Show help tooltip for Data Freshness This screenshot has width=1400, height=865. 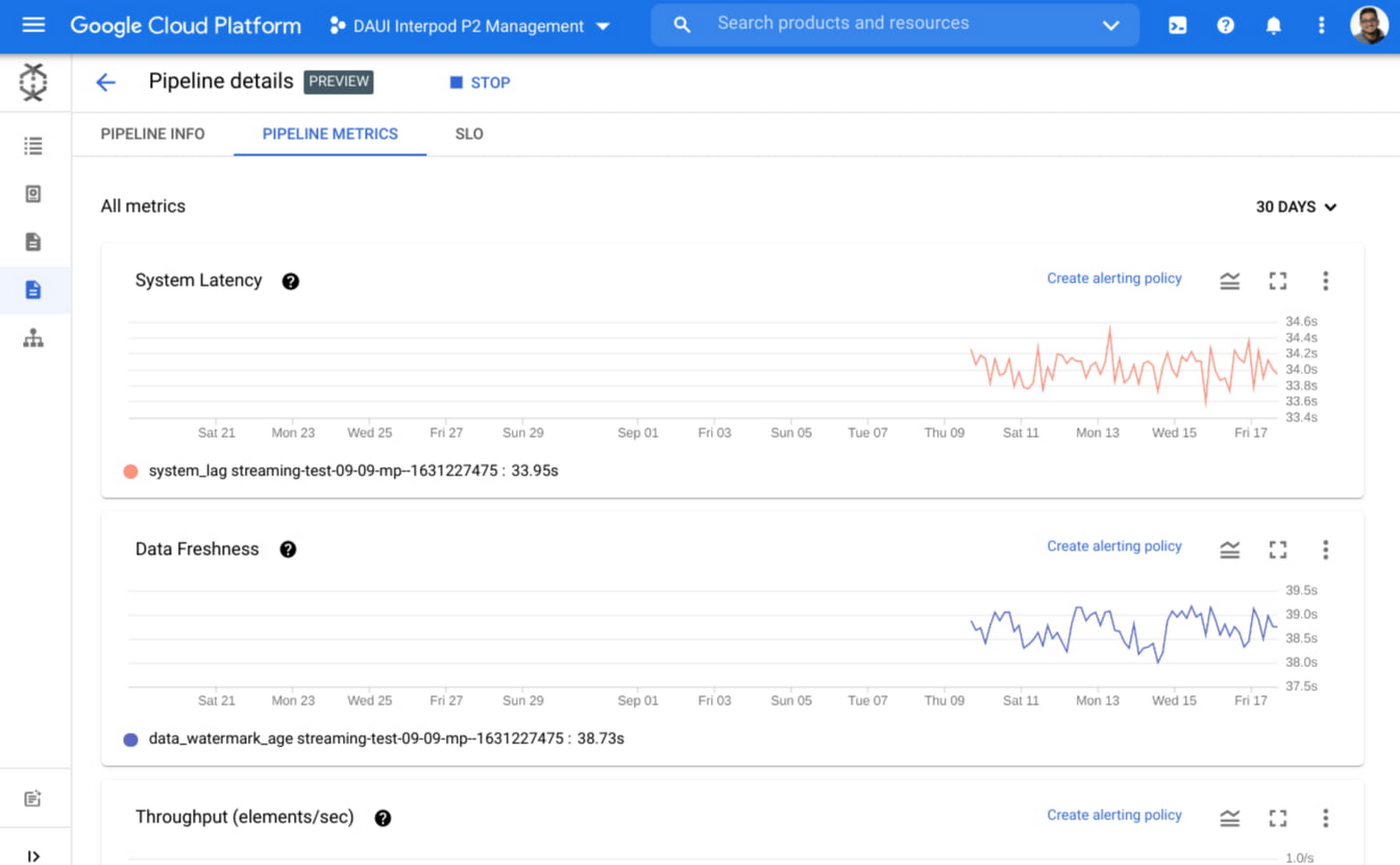288,549
